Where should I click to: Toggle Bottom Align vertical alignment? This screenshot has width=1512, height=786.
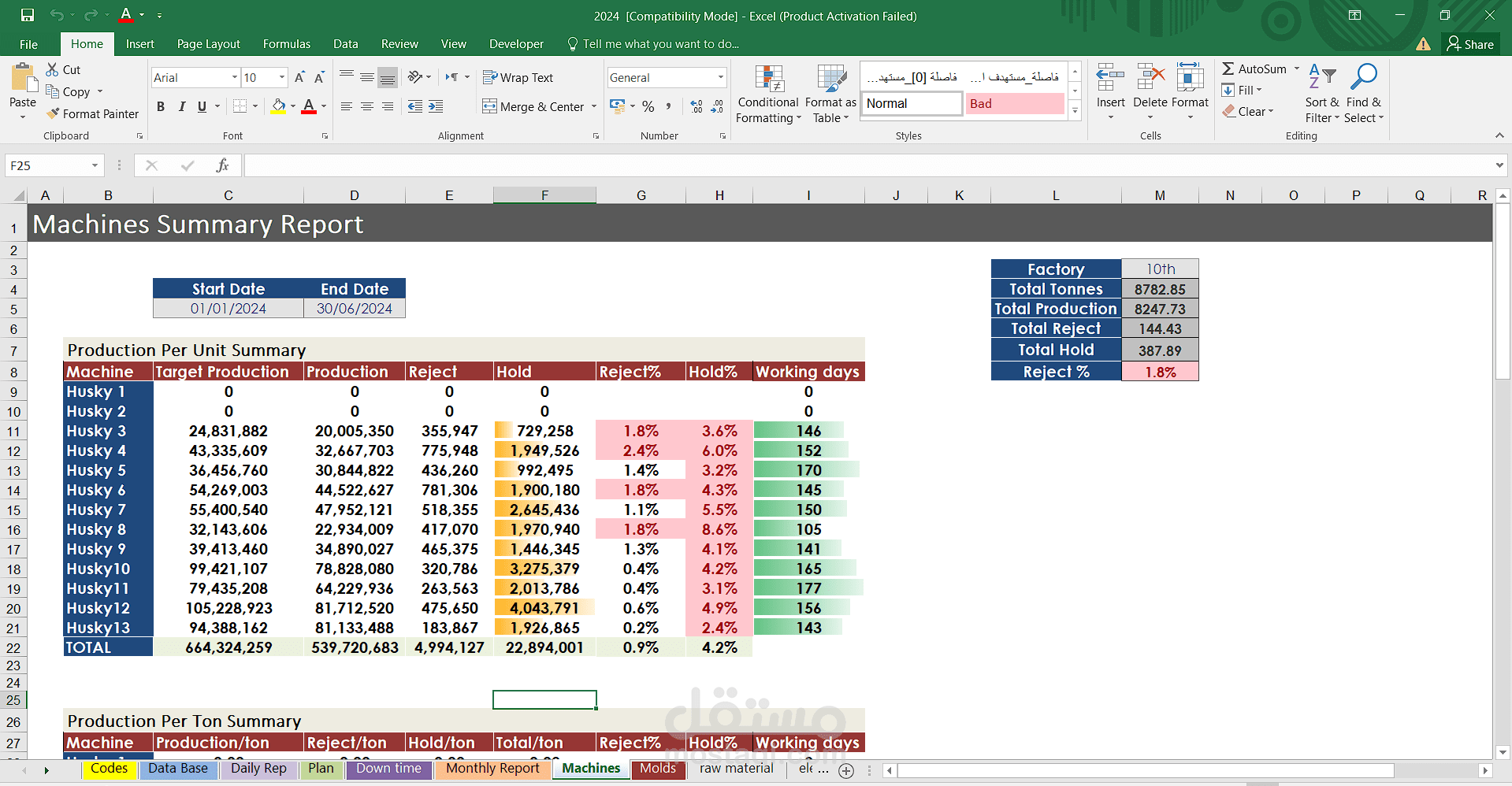click(x=388, y=77)
